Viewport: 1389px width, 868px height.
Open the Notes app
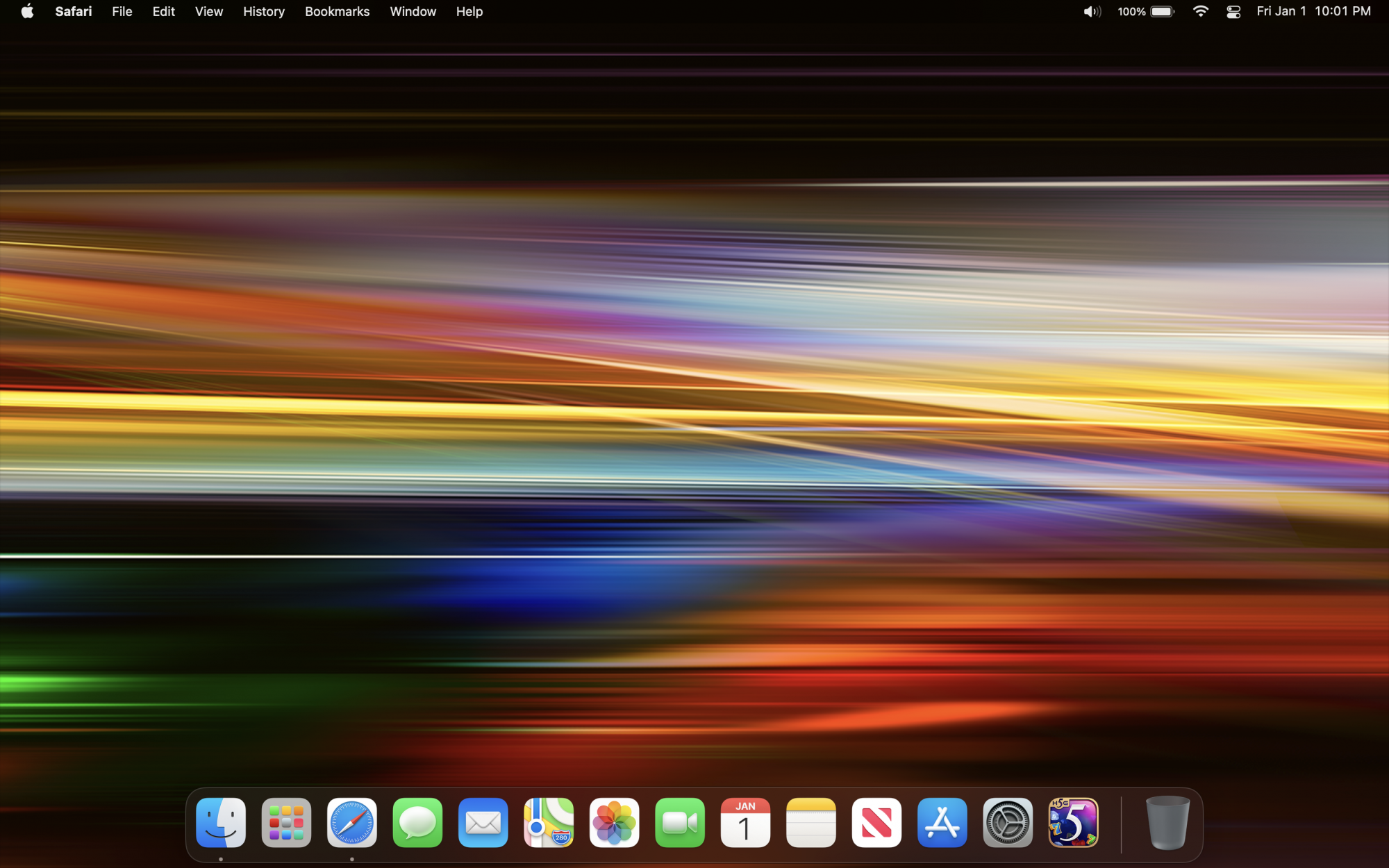click(811, 823)
